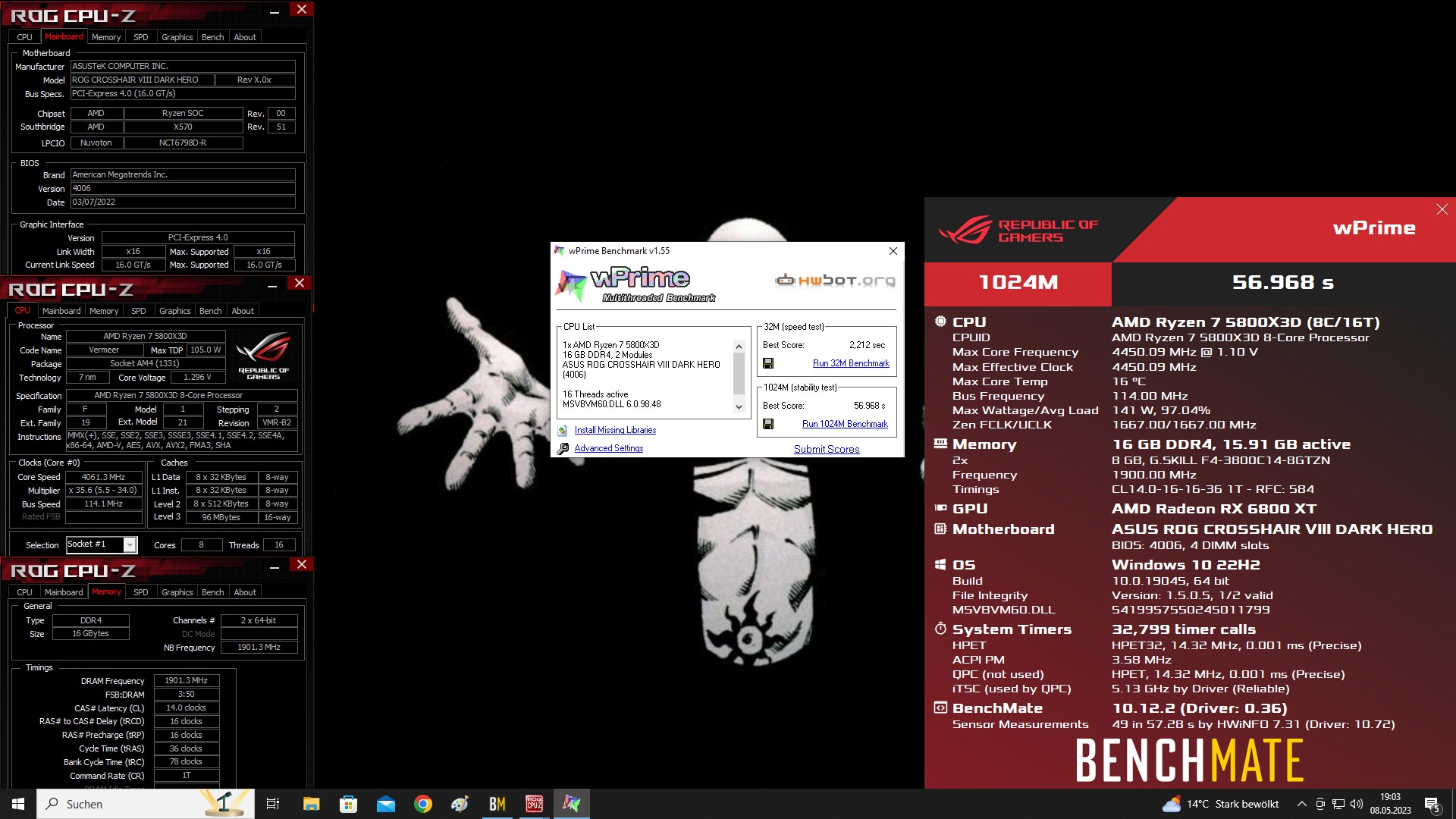Open File Explorer from the taskbar
This screenshot has width=1456, height=819.
coord(311,804)
